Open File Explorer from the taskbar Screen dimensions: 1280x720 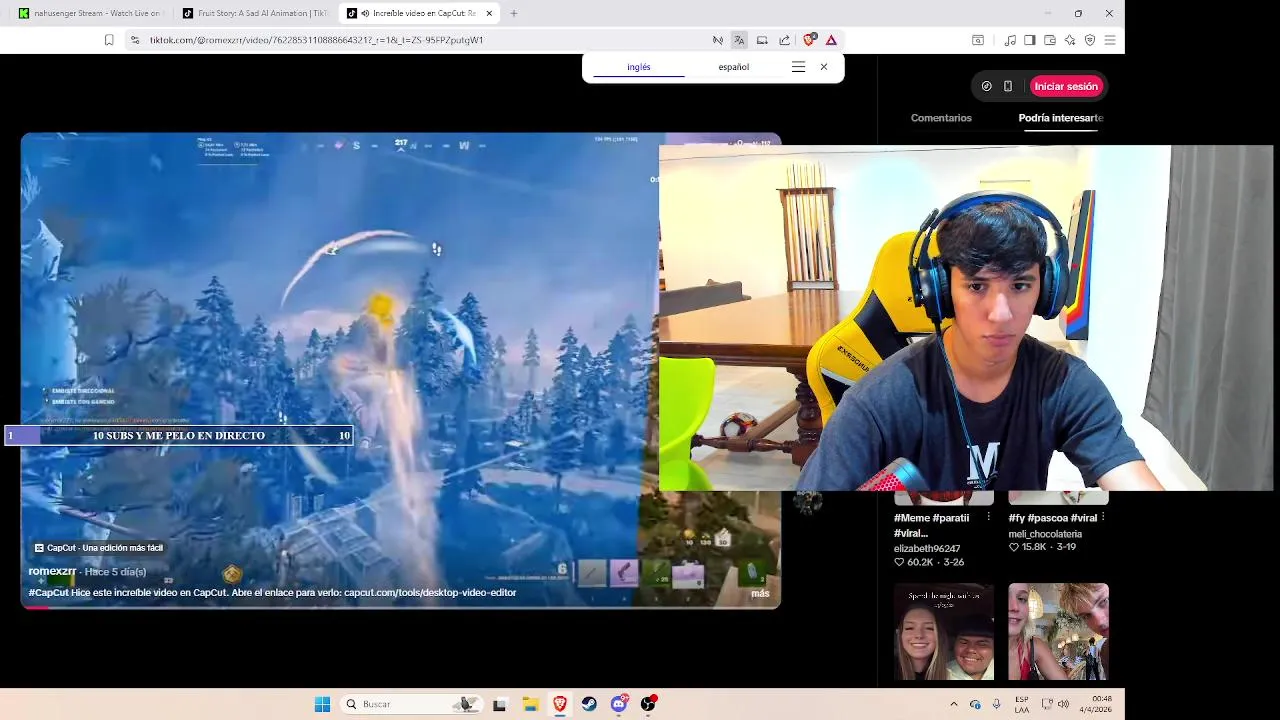530,704
